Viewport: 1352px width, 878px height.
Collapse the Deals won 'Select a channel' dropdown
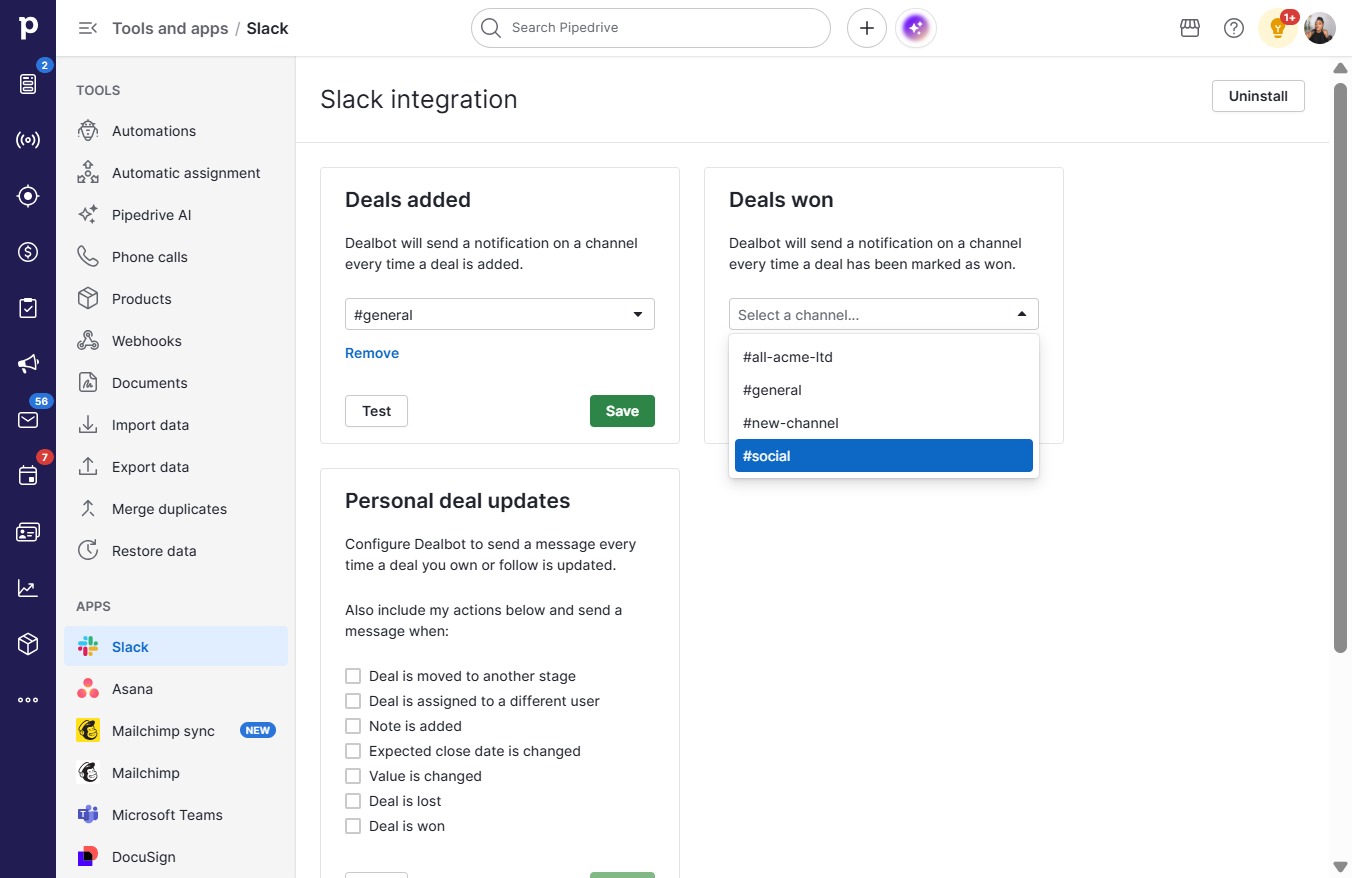tap(884, 314)
